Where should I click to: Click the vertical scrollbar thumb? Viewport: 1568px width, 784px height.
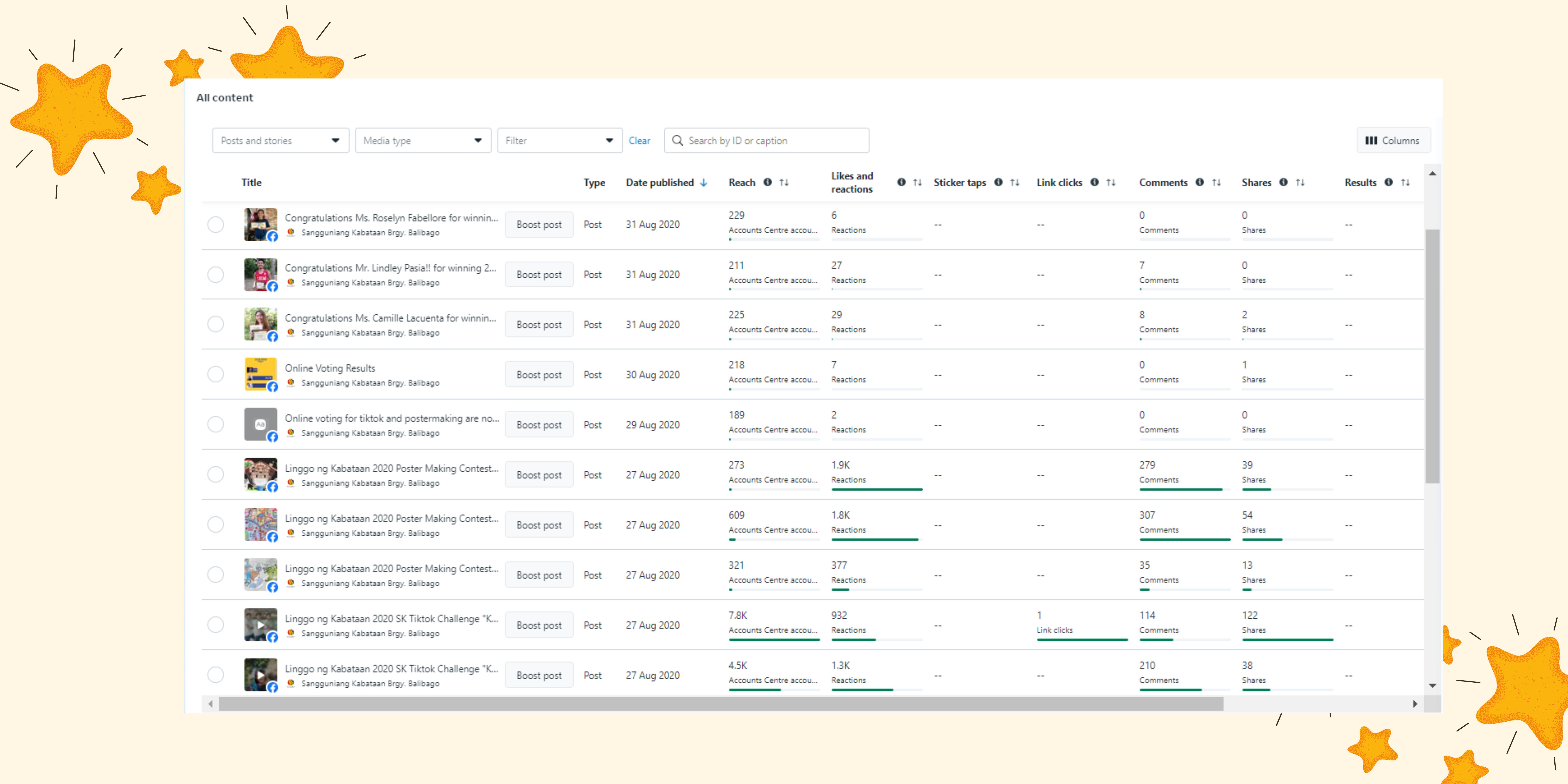(x=1432, y=356)
